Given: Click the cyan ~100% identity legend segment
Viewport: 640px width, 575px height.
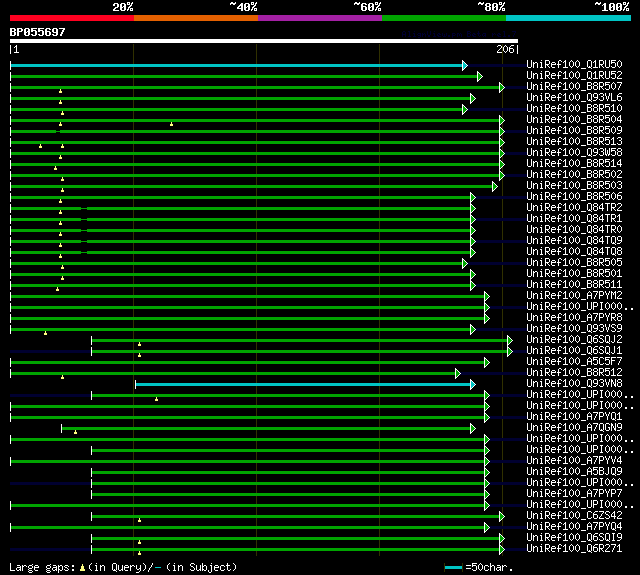Looking at the screenshot, I should tap(569, 18).
